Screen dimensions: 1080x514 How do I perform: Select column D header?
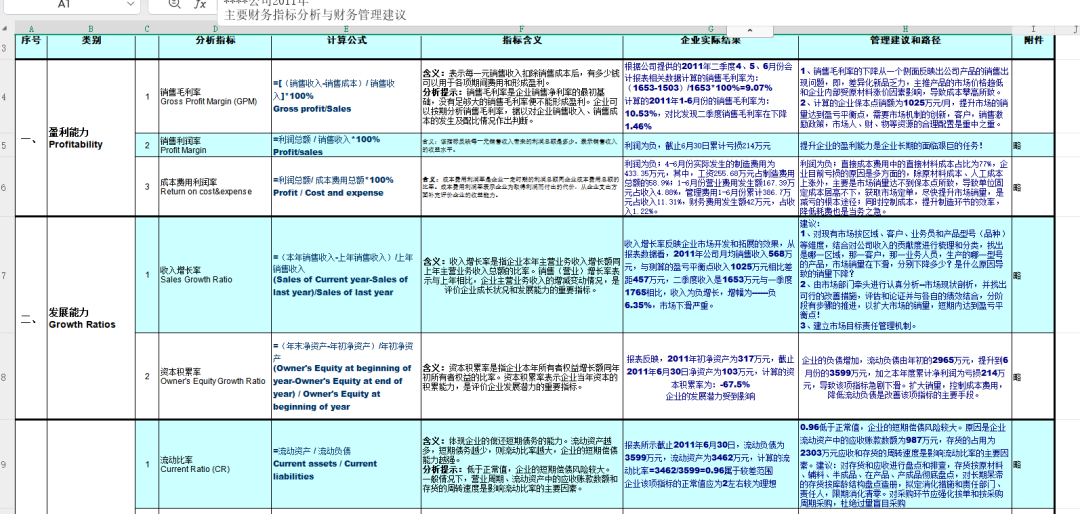(216, 29)
